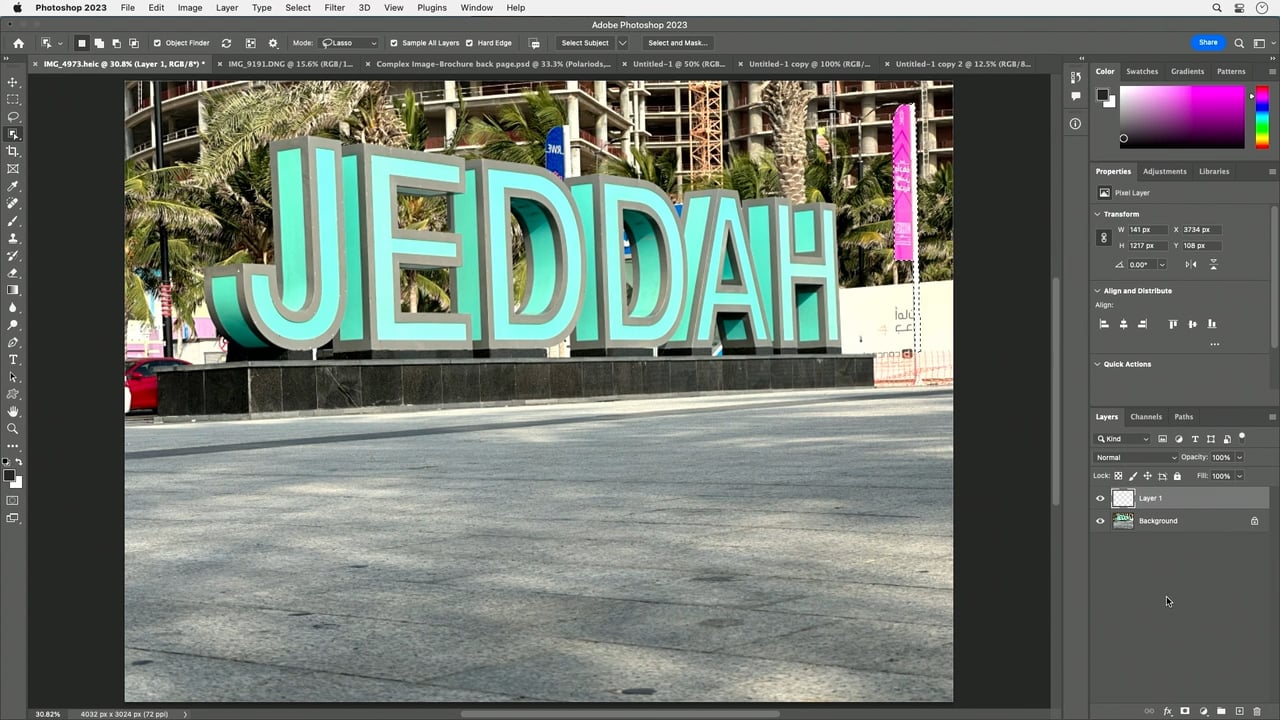This screenshot has width=1280, height=720.
Task: Add layer style fx icon
Action: 1167,711
